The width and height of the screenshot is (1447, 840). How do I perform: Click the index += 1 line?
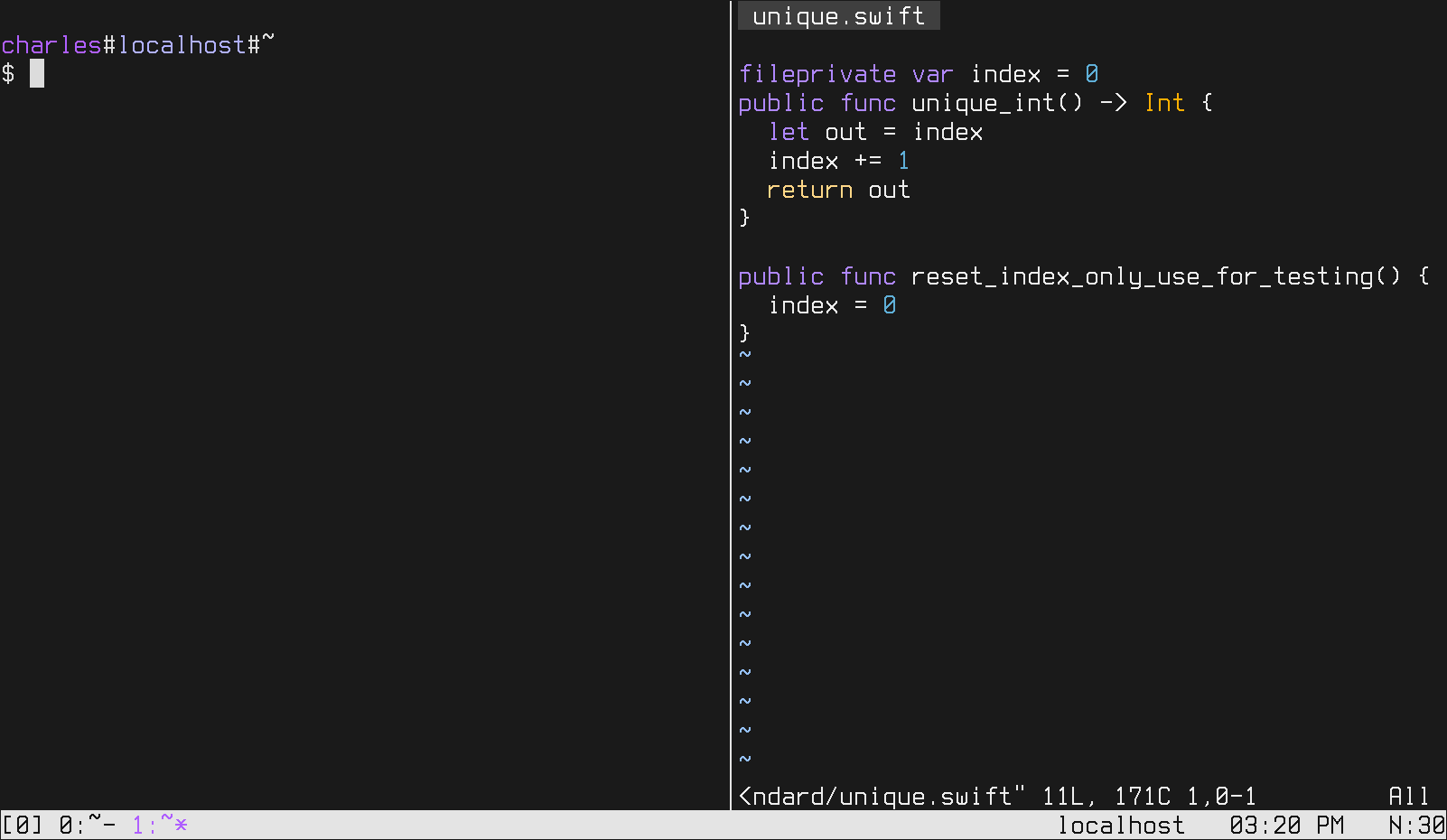(x=838, y=161)
